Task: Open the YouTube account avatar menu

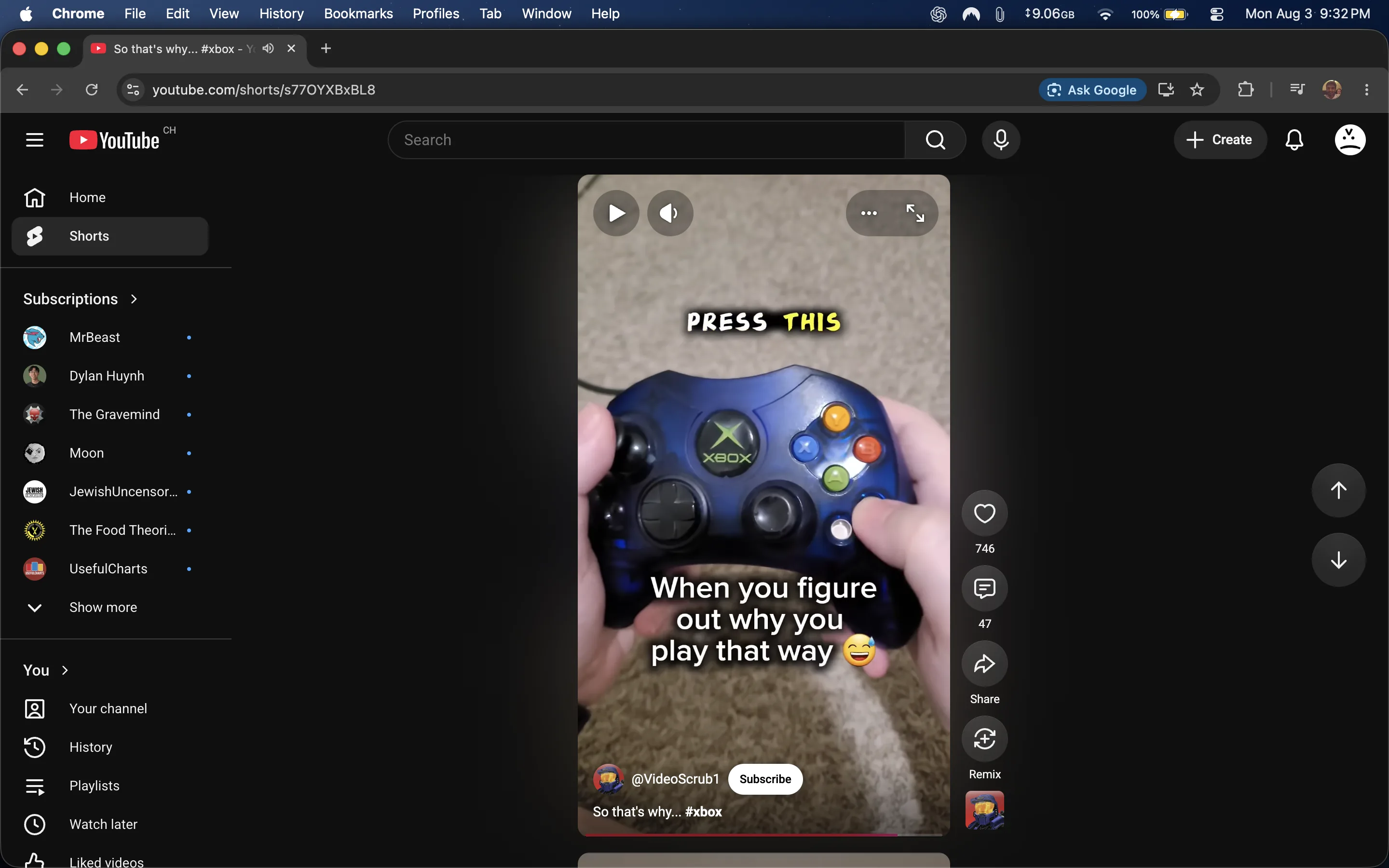Action: pyautogui.click(x=1350, y=139)
